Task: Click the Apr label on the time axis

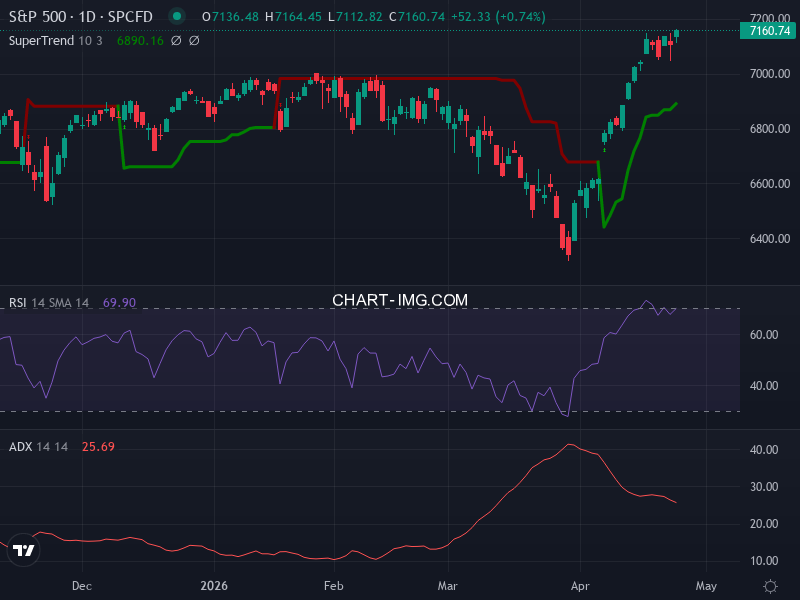Action: pos(580,587)
